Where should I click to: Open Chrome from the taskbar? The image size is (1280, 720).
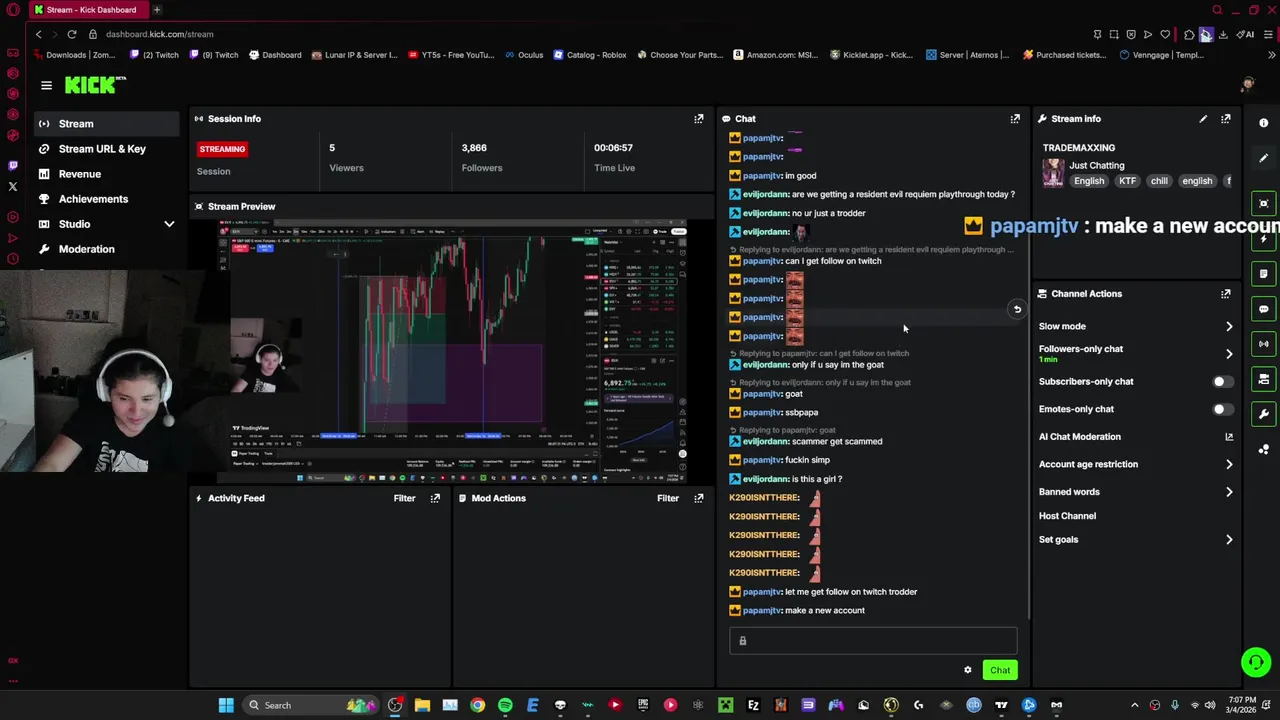pyautogui.click(x=478, y=705)
